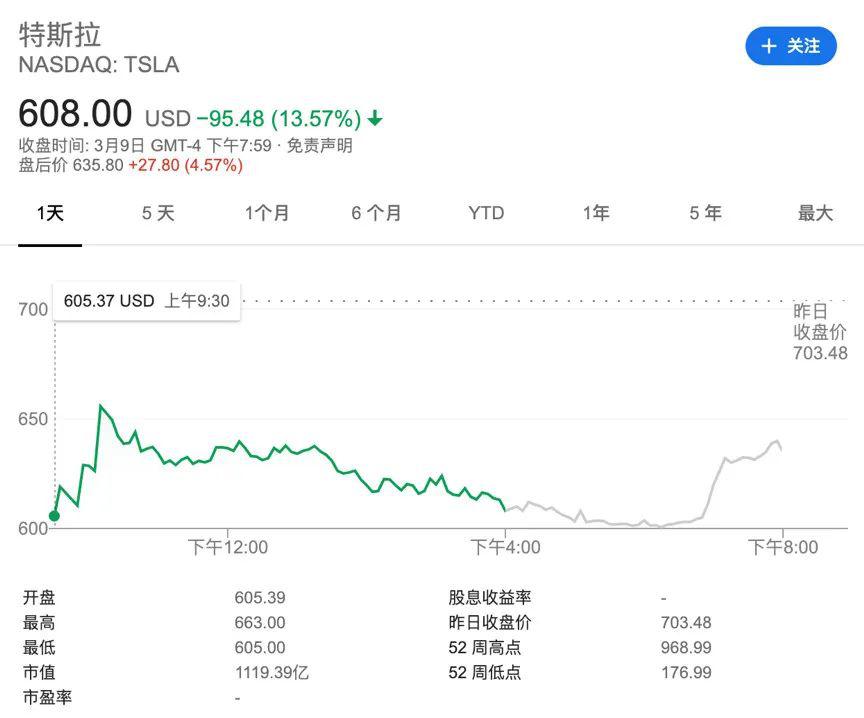
Task: Click the 昨日收盘价 703.48 chart label
Action: [x=820, y=332]
